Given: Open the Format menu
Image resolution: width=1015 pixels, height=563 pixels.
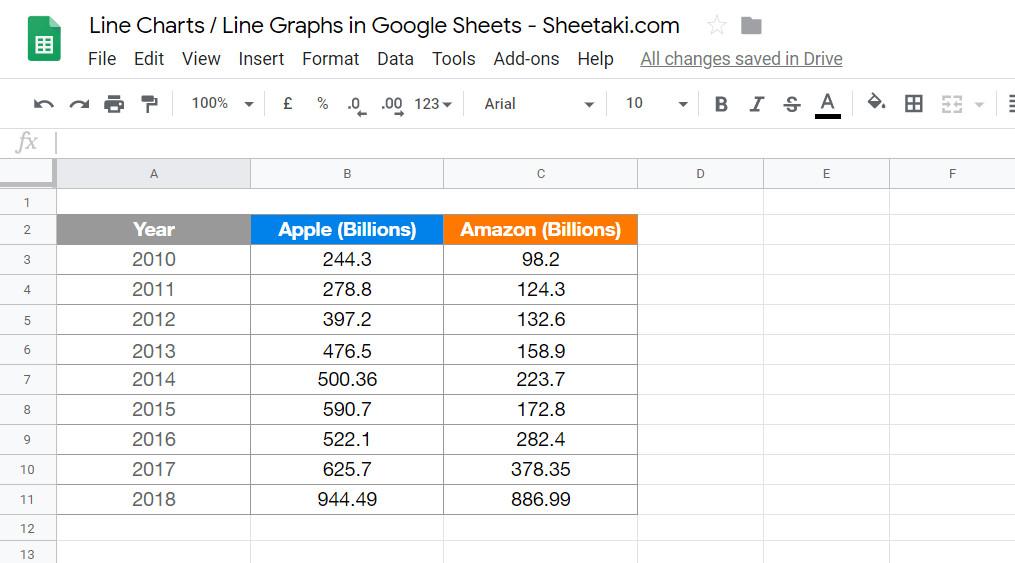Looking at the screenshot, I should pos(330,59).
